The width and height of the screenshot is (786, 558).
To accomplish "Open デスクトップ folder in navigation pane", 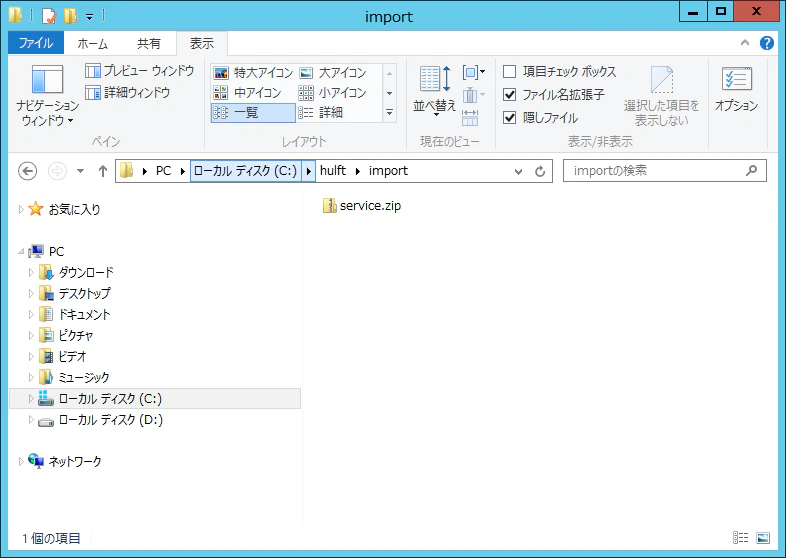I will tap(84, 293).
